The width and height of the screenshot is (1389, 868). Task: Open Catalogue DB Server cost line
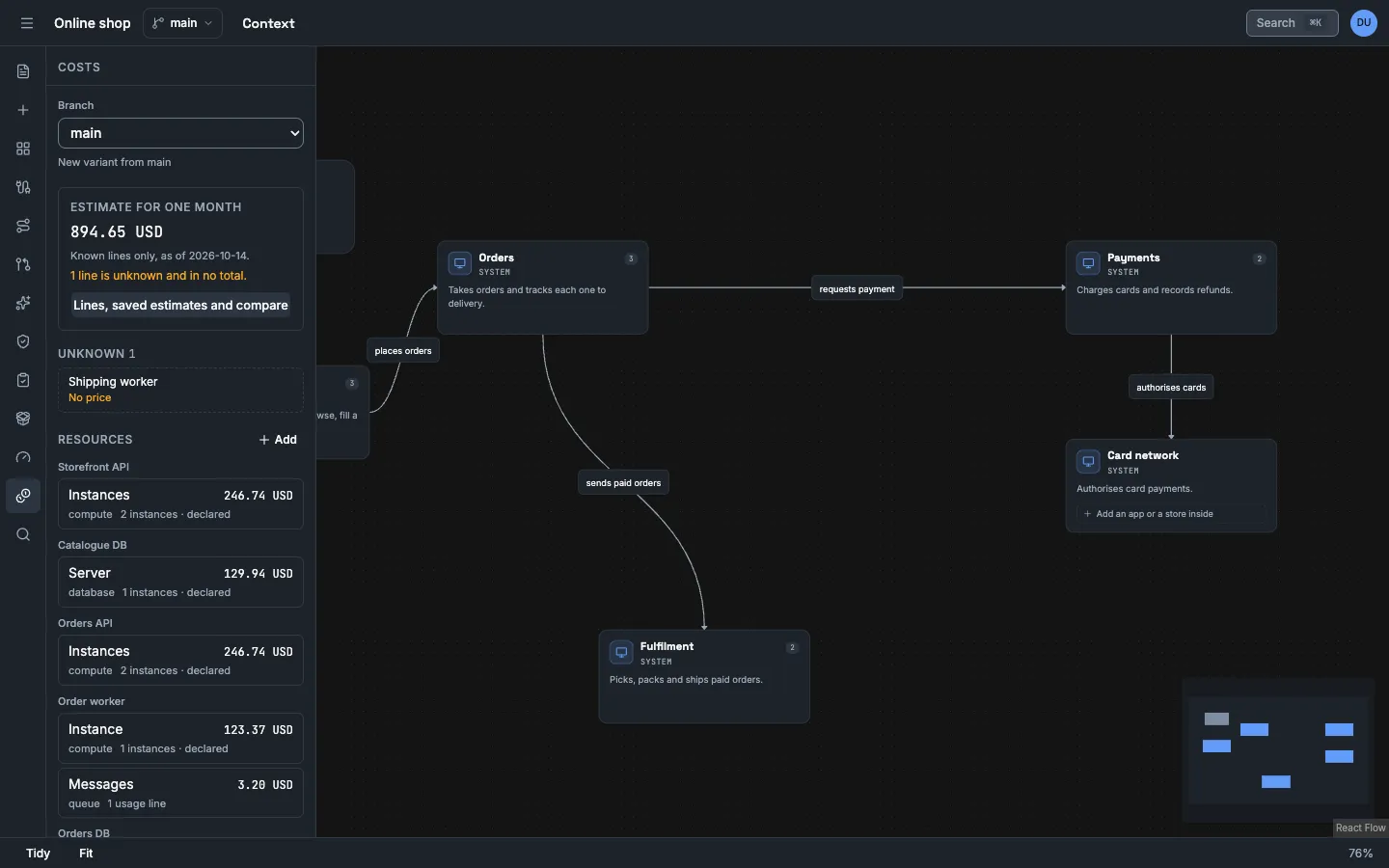(x=180, y=583)
